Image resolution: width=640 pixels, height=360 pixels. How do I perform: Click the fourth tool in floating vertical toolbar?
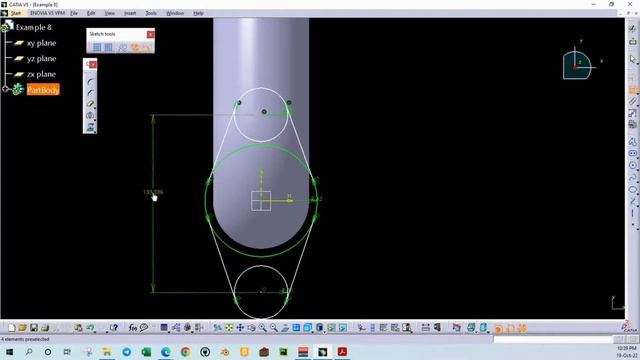tap(90, 116)
